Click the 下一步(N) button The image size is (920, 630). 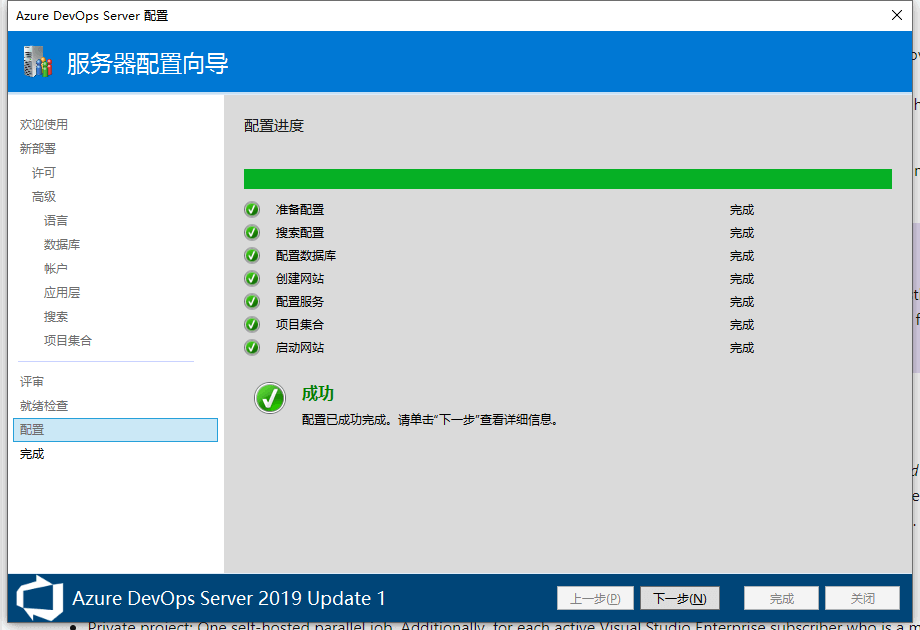tap(679, 598)
